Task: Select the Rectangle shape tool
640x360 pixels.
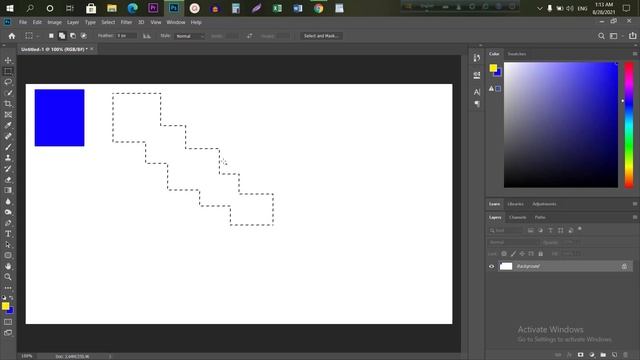Action: pos(8,256)
